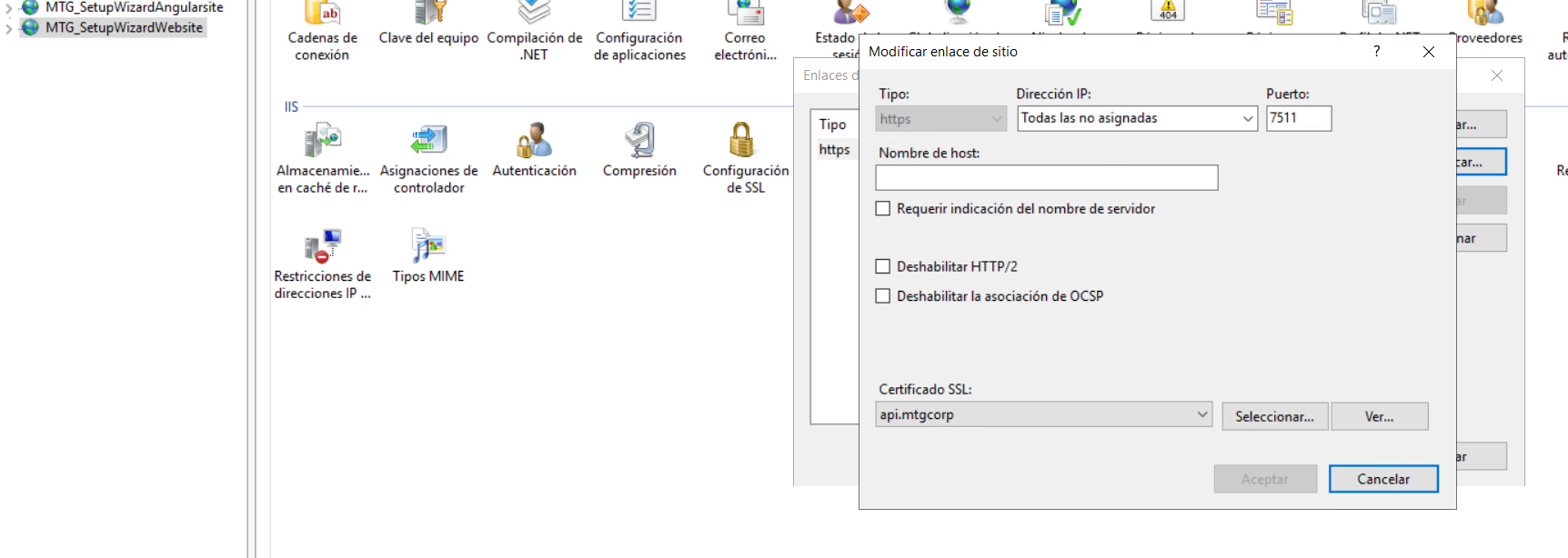Open Autenticación feature
Viewport: 1568px width, 558px height.
[535, 151]
